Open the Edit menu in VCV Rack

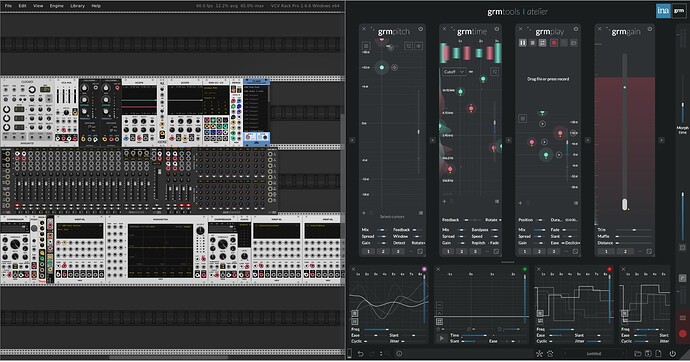click(x=22, y=6)
